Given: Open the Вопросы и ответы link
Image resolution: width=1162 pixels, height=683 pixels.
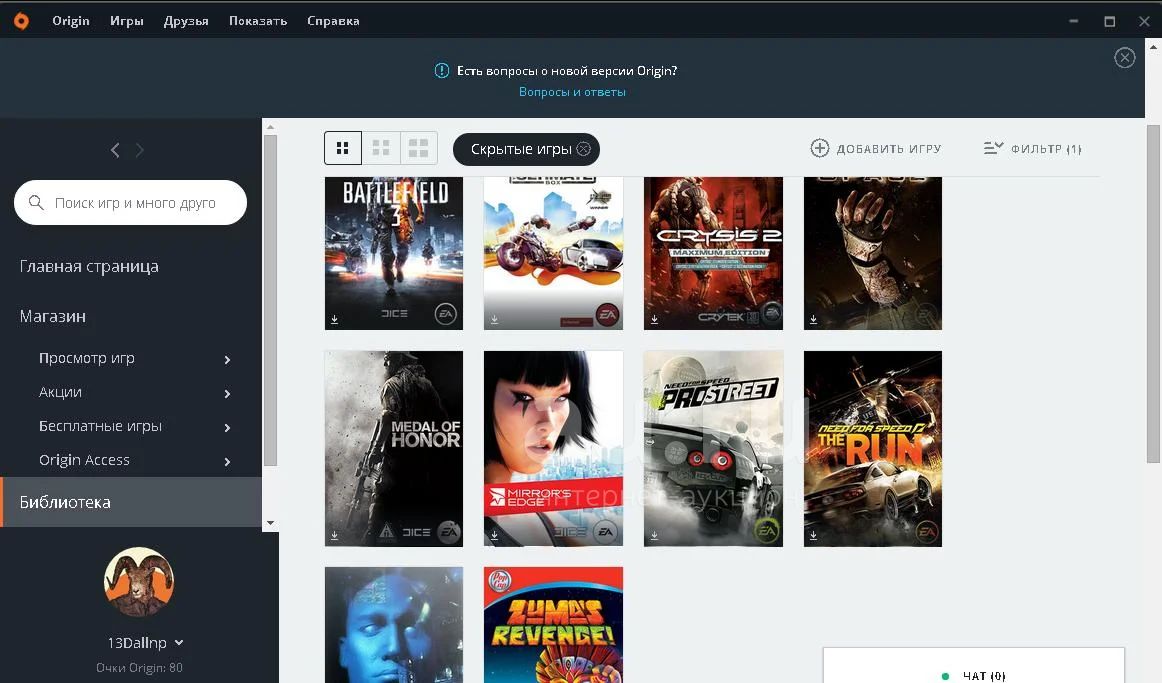Looking at the screenshot, I should 572,92.
